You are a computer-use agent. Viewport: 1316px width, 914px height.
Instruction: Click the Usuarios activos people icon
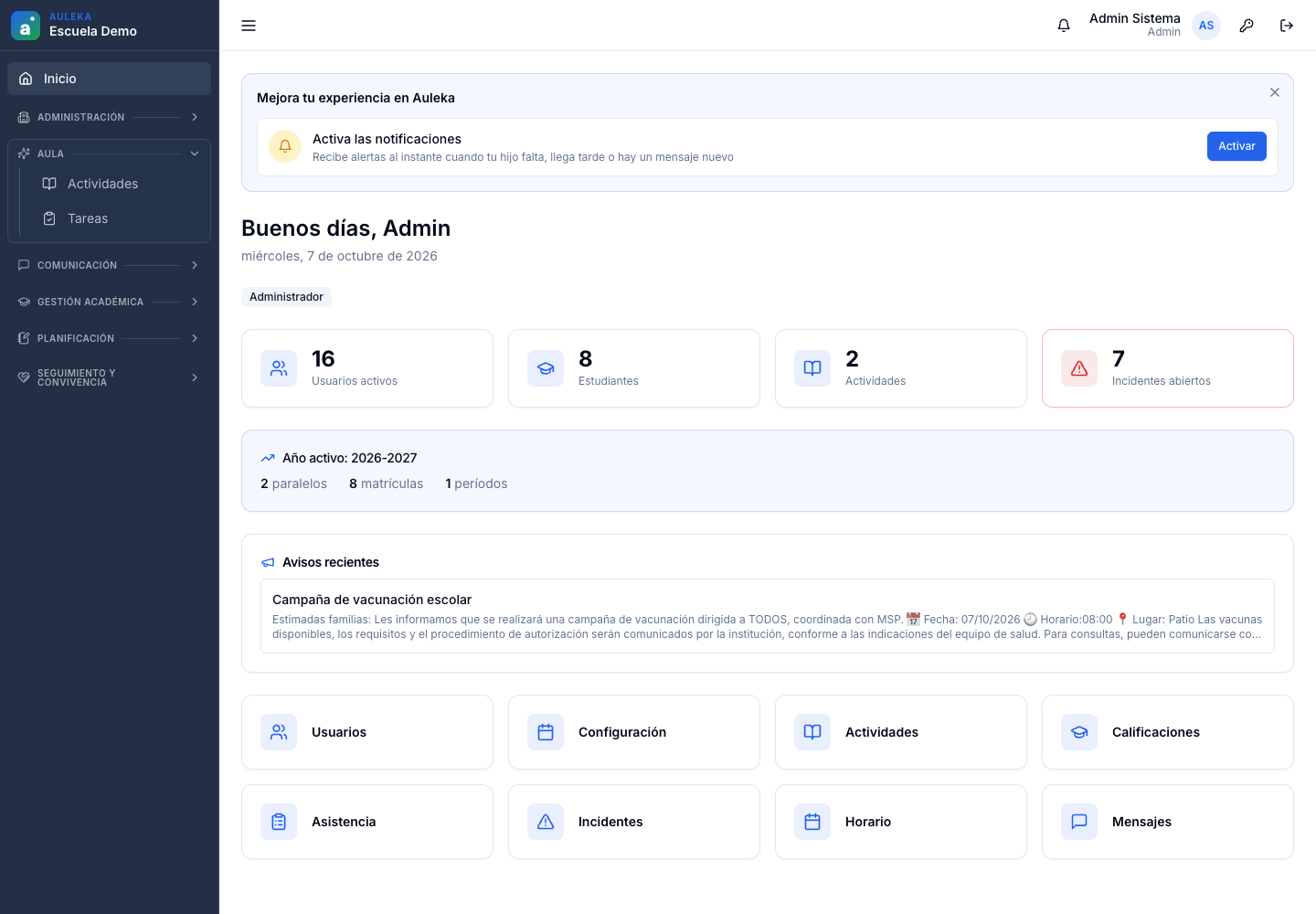279,368
